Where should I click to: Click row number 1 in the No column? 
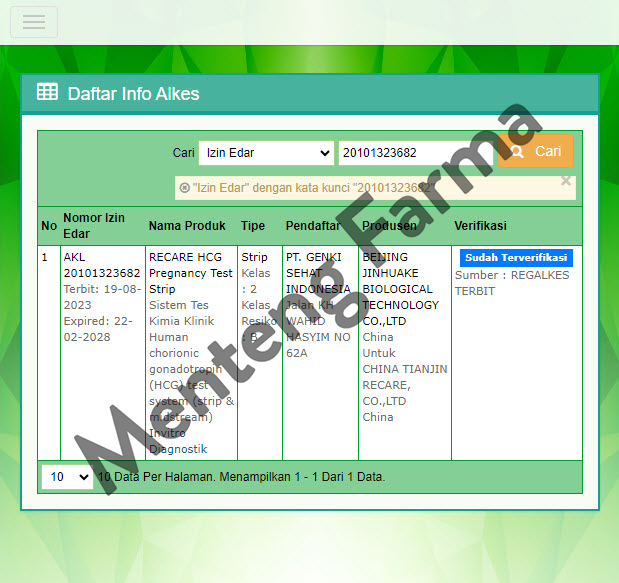[45, 257]
